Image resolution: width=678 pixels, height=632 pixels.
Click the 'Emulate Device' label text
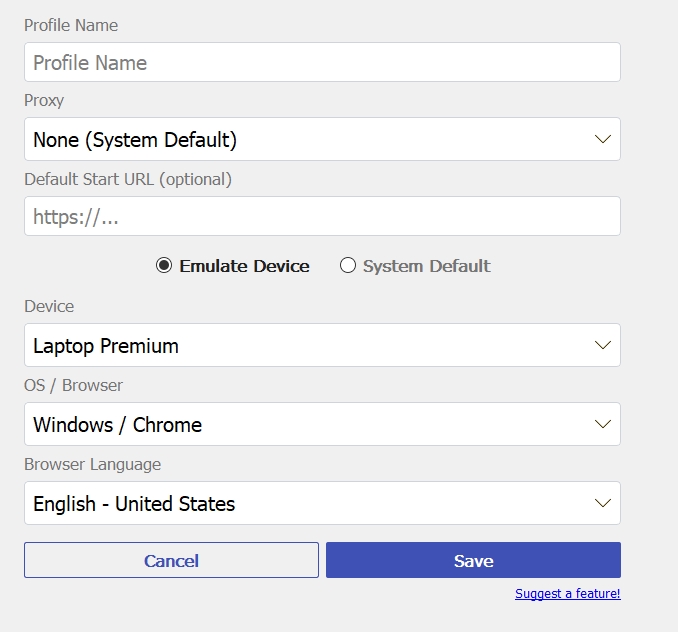[245, 266]
